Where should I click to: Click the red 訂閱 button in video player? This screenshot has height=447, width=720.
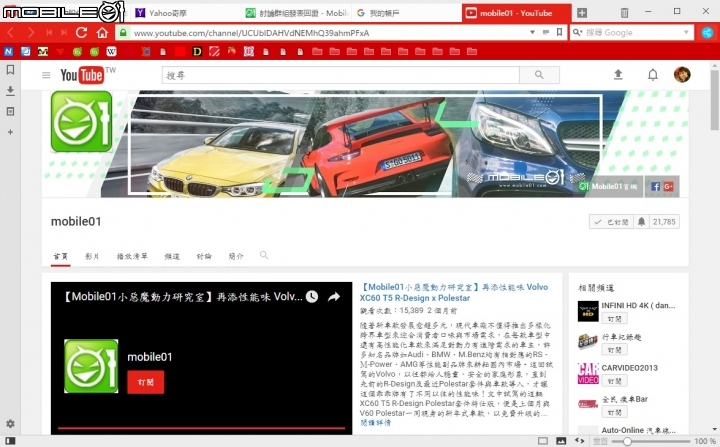pyautogui.click(x=146, y=382)
